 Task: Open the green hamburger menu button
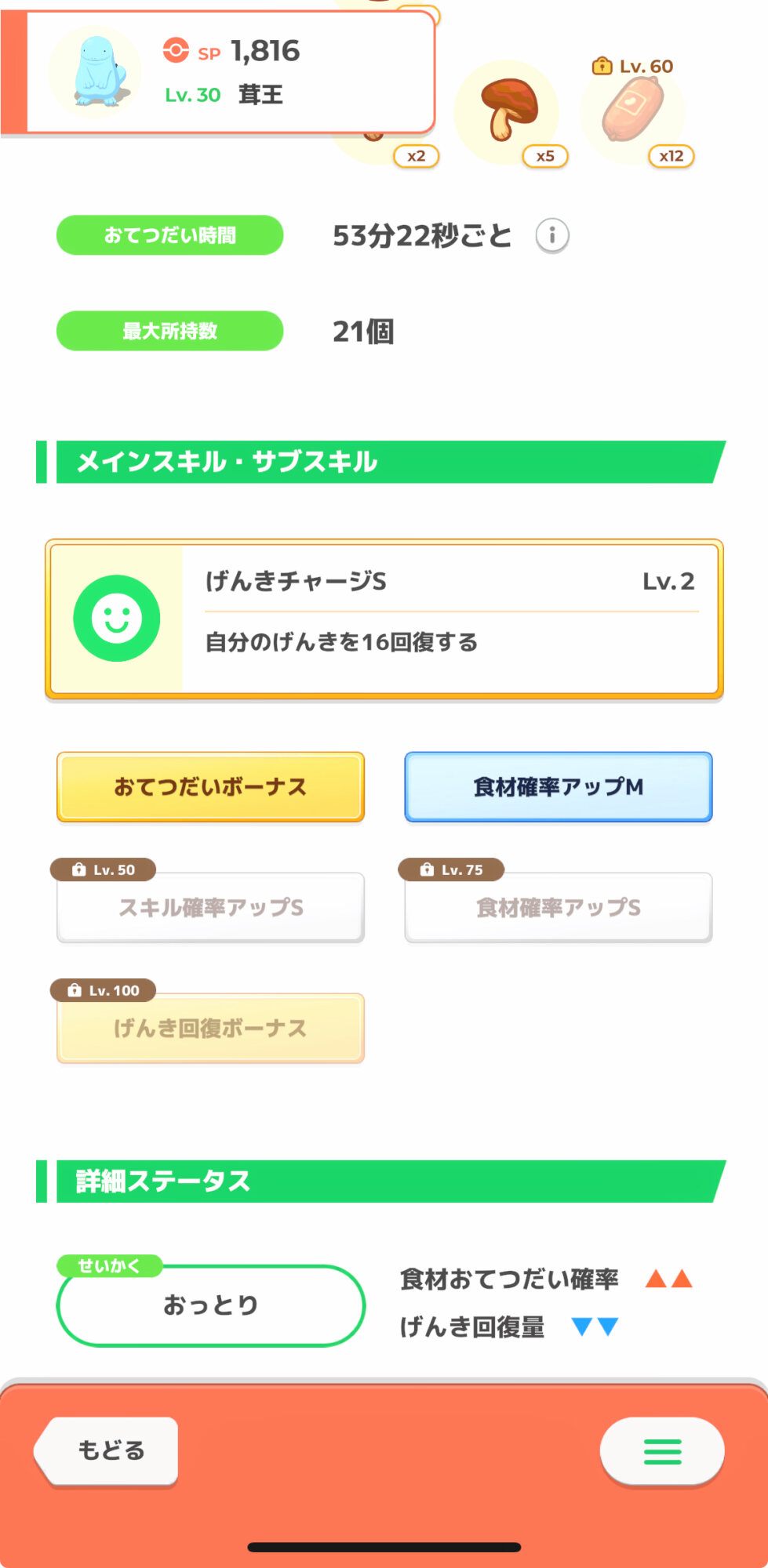tap(662, 1451)
